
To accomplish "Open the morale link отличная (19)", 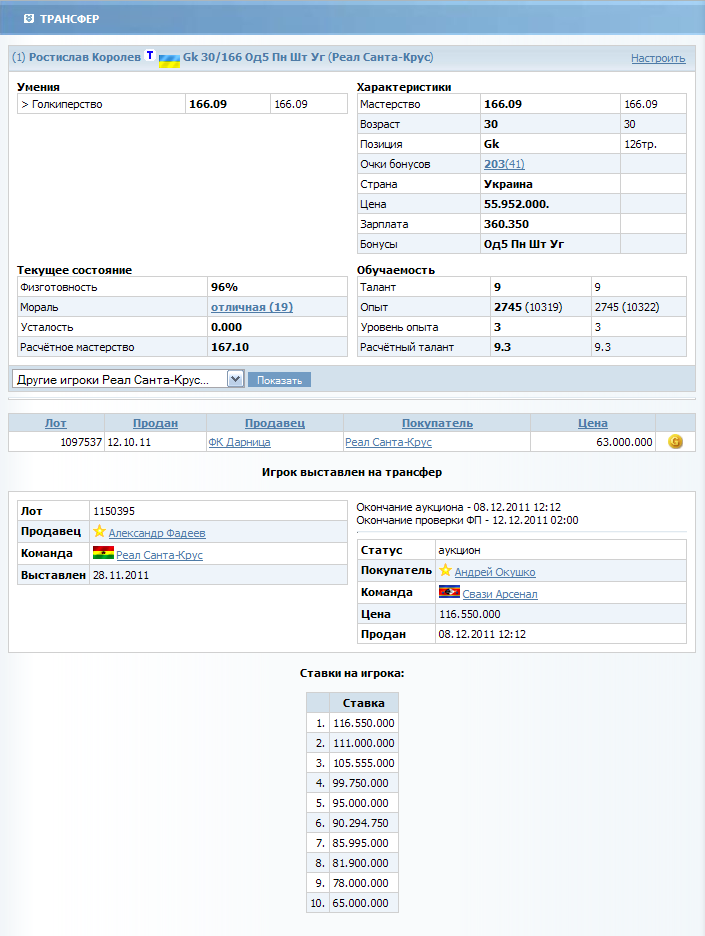I will point(251,307).
